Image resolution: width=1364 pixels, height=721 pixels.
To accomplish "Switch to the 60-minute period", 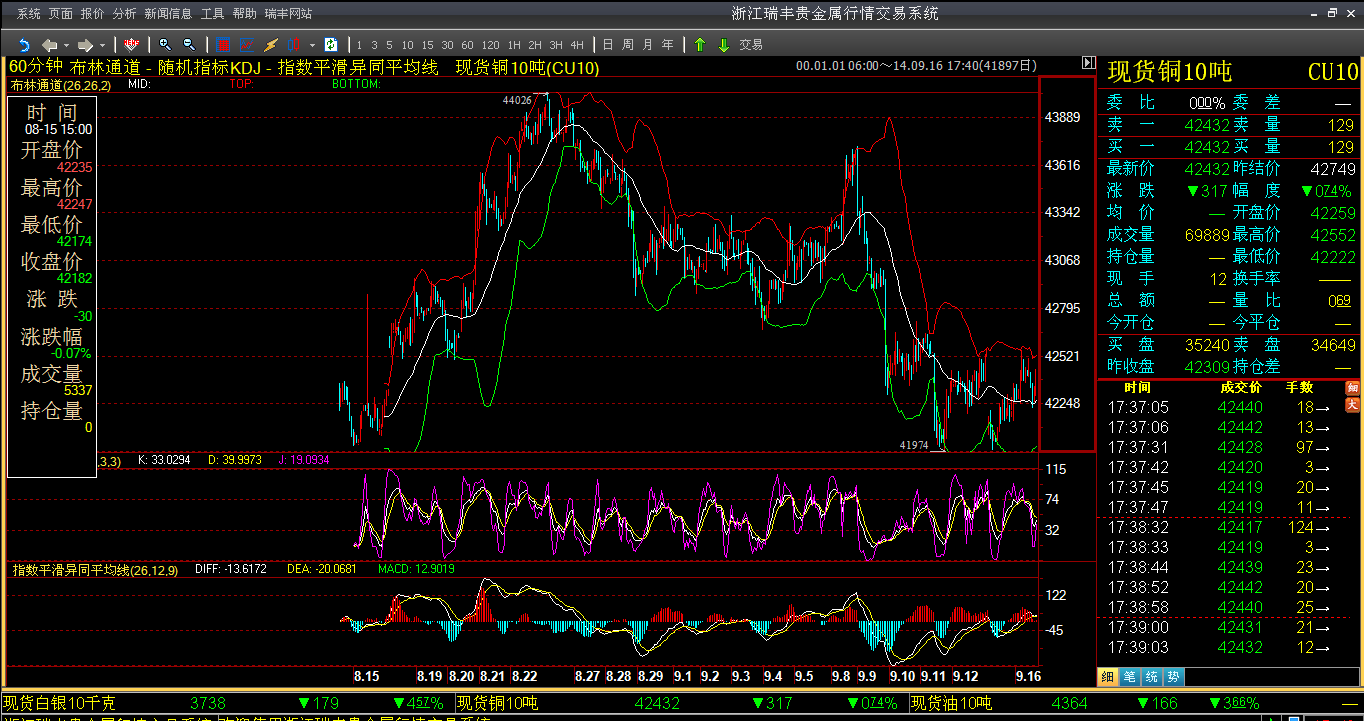I will pyautogui.click(x=467, y=45).
